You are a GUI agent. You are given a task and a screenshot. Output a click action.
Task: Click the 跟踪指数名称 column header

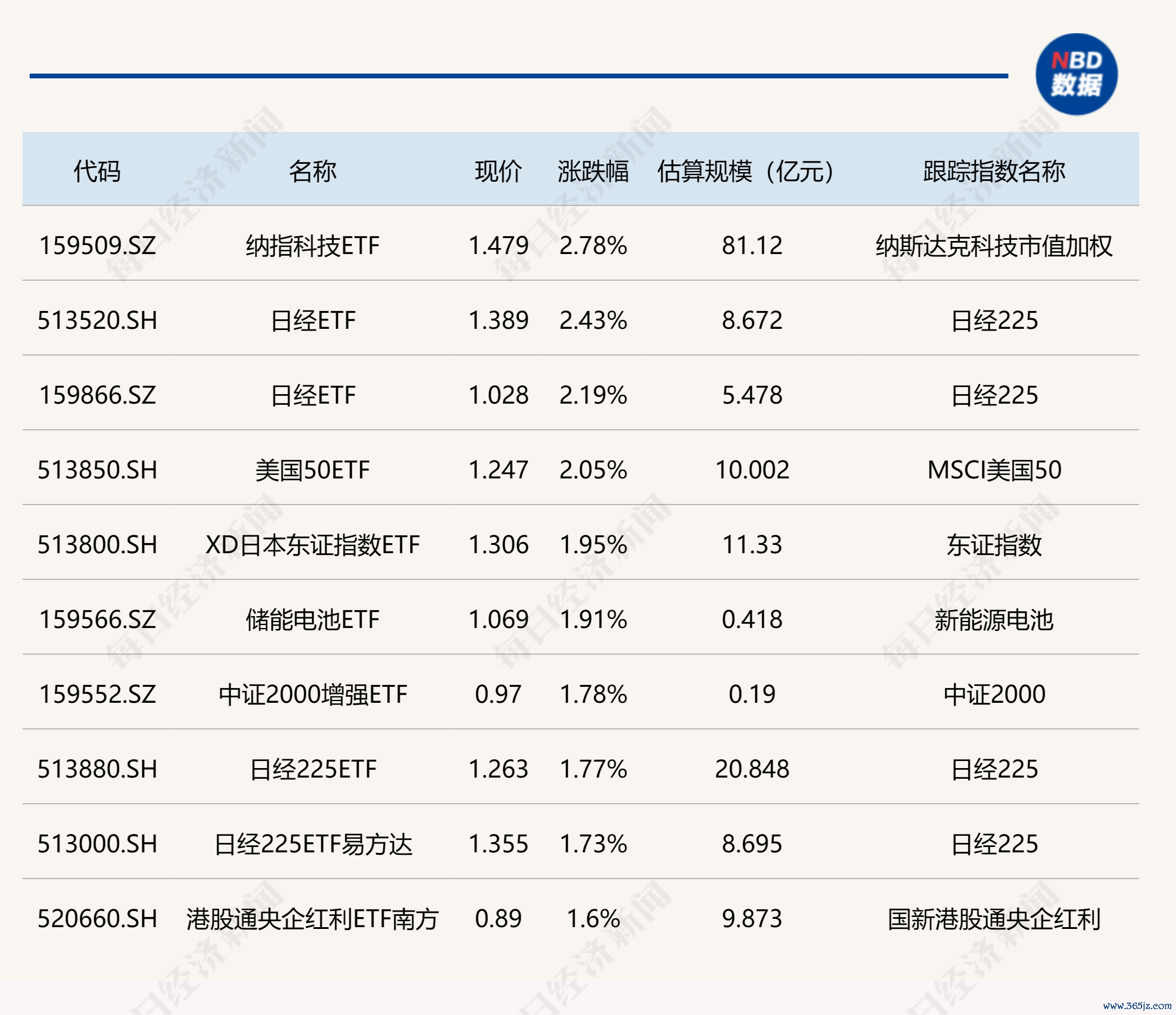pyautogui.click(x=994, y=172)
